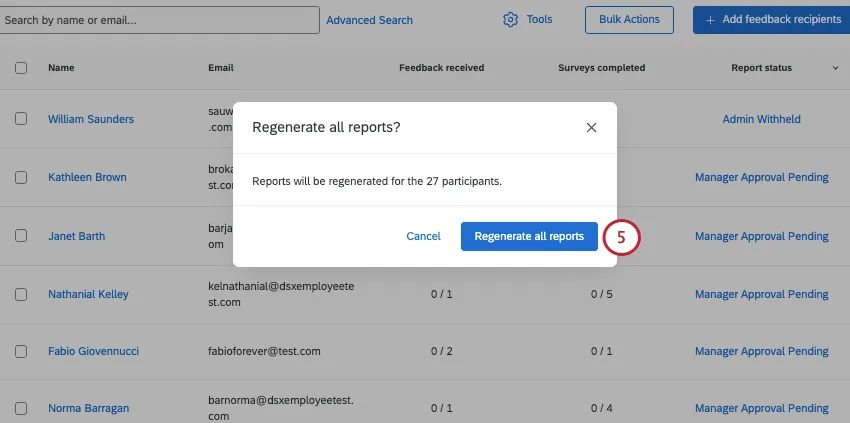Click the Email column header
Viewport: 850px width, 423px height.
tap(221, 68)
